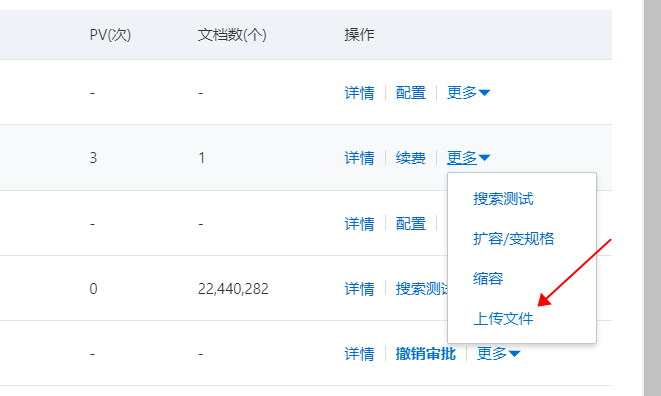661x396 pixels.
Task: Select 搜索测试 from the dropdown menu
Action: (x=503, y=199)
